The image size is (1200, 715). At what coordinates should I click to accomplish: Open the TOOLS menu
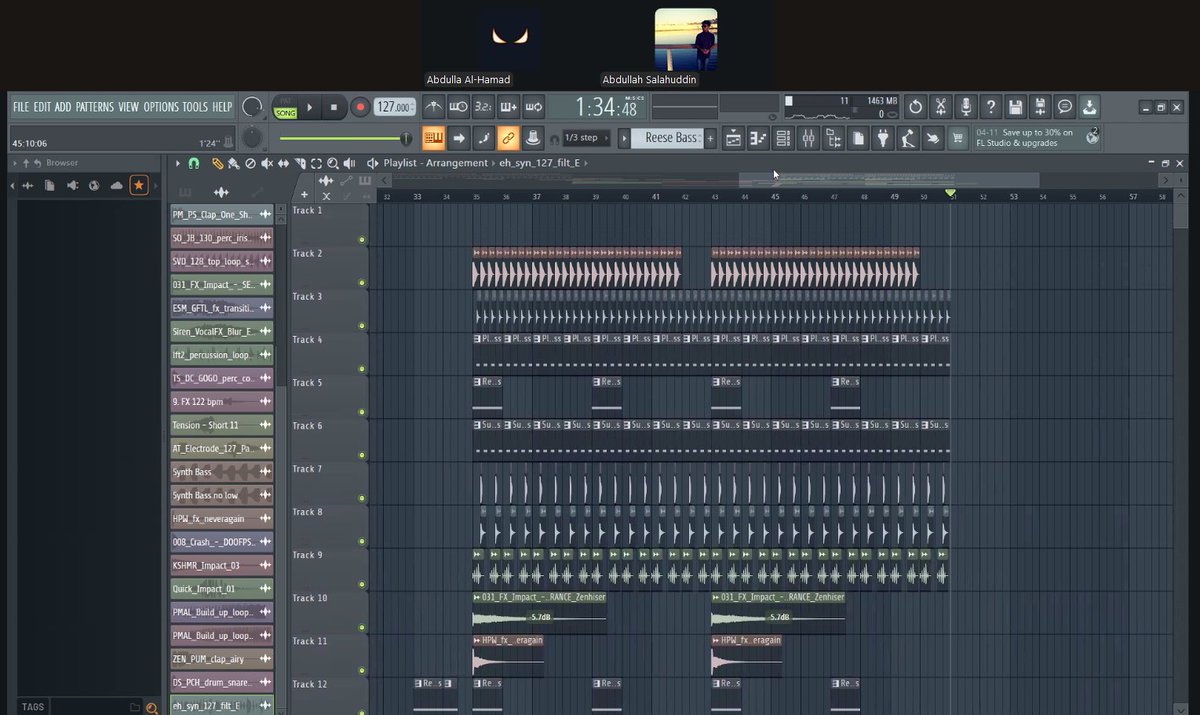point(195,107)
